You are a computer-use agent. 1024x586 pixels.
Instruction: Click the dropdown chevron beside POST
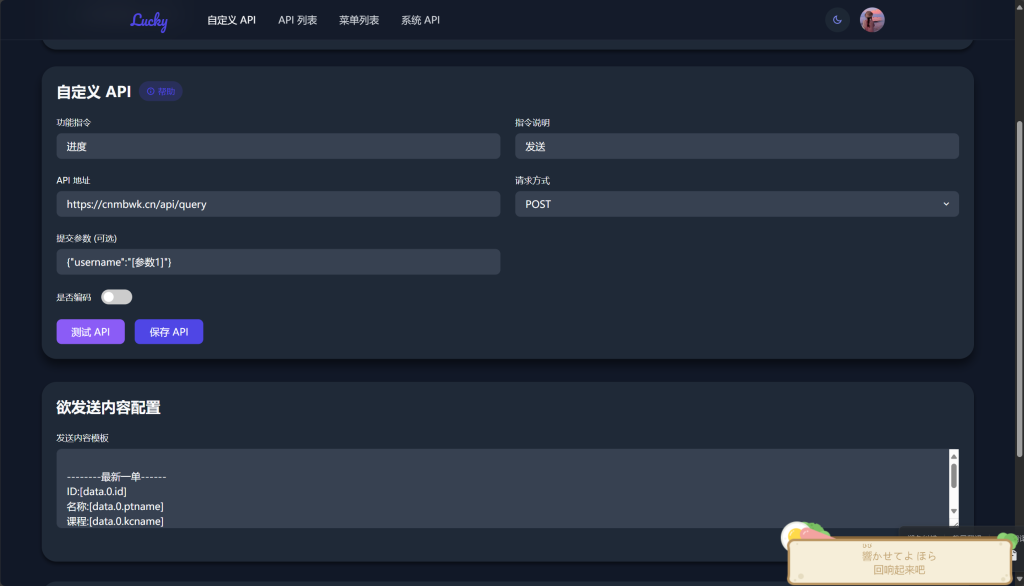946,204
